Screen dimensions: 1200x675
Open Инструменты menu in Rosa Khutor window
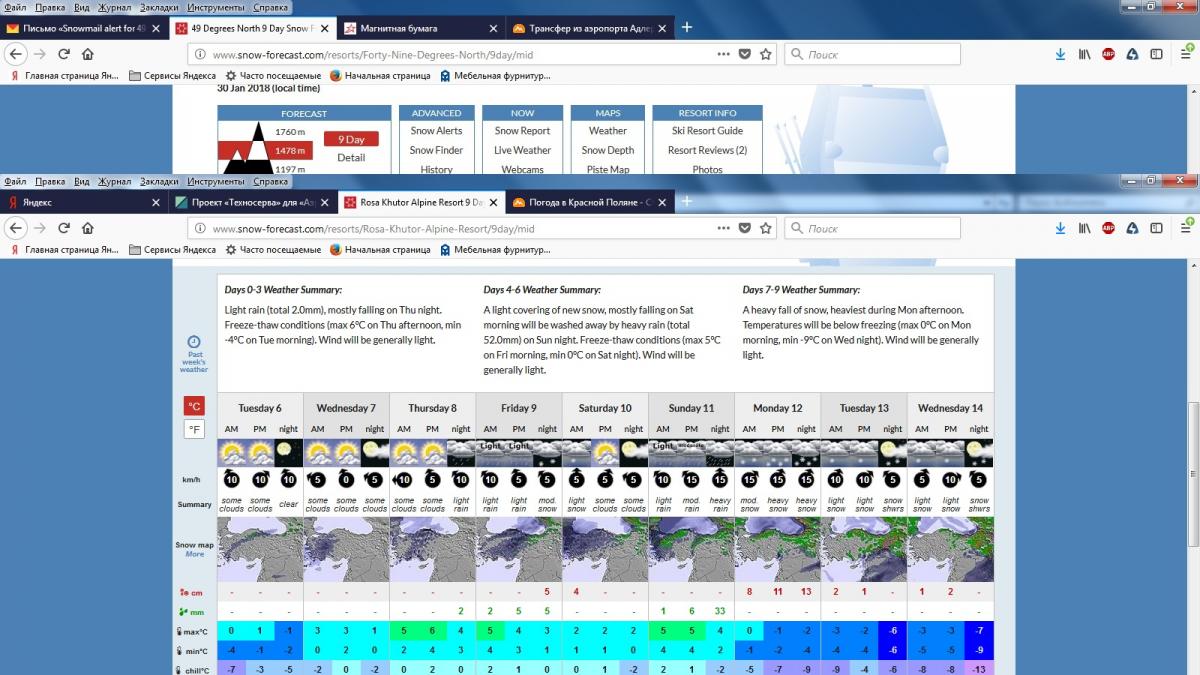pos(216,182)
